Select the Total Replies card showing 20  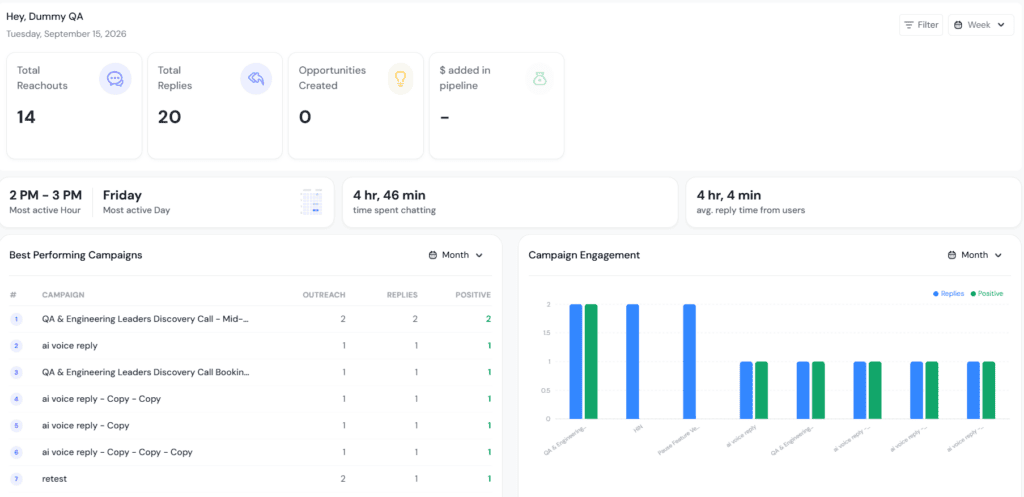215,106
